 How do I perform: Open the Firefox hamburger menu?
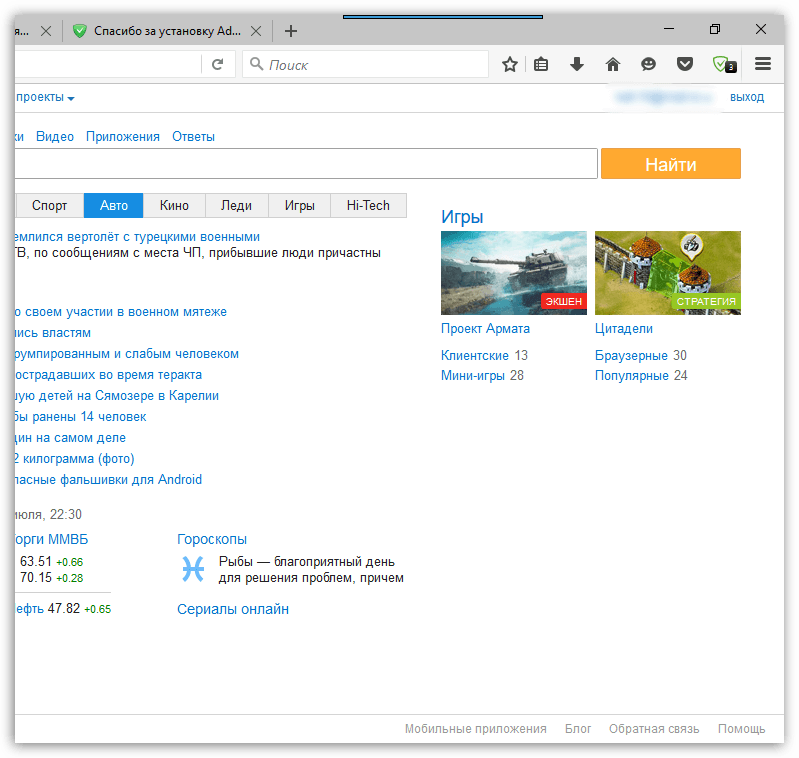click(x=763, y=64)
